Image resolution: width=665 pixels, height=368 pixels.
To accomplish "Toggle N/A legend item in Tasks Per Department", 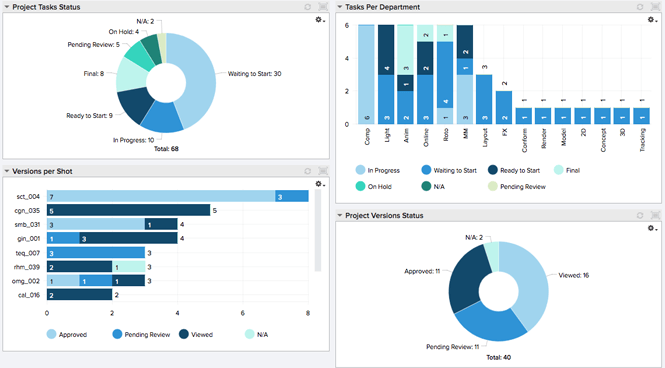I will [433, 186].
